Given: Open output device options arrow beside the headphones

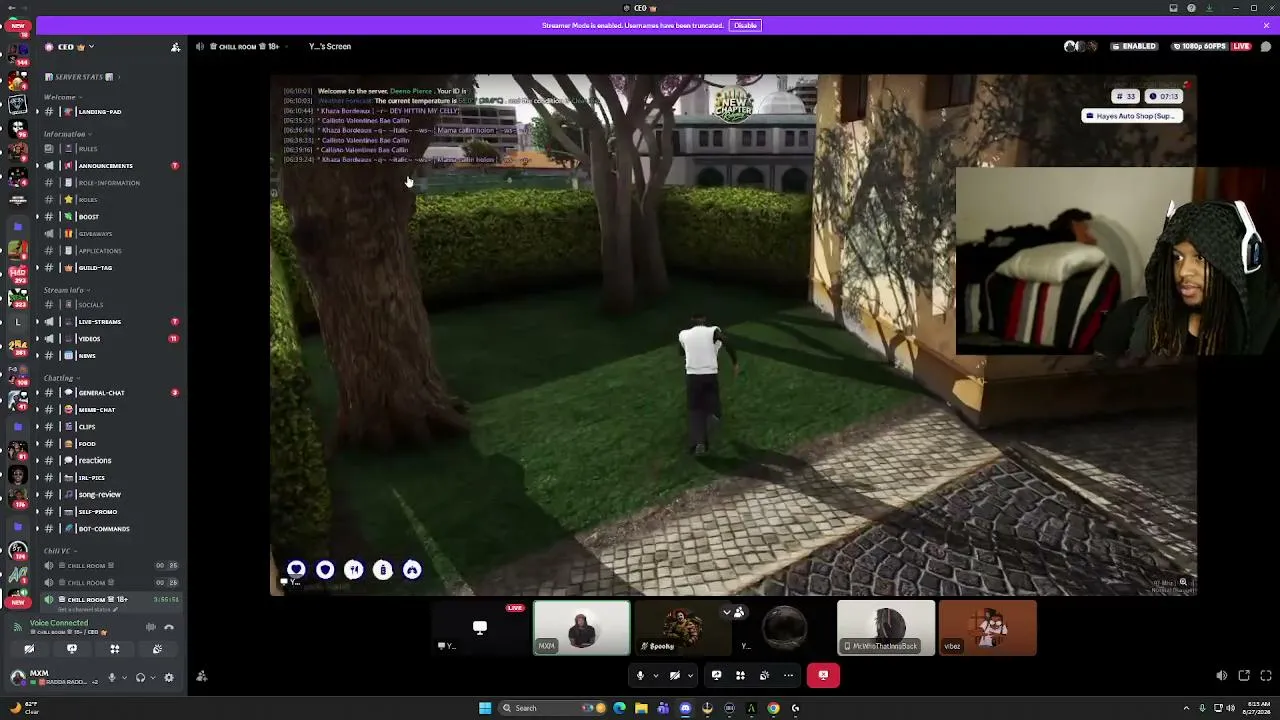Looking at the screenshot, I should tap(152, 677).
